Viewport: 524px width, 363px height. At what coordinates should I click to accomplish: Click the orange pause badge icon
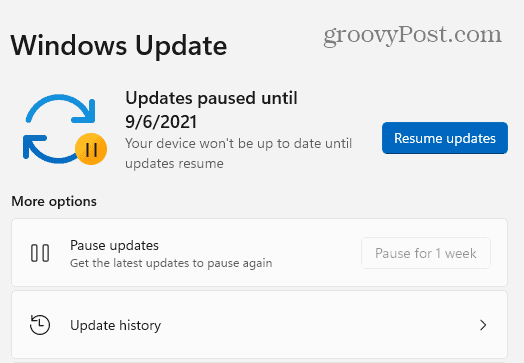point(91,149)
